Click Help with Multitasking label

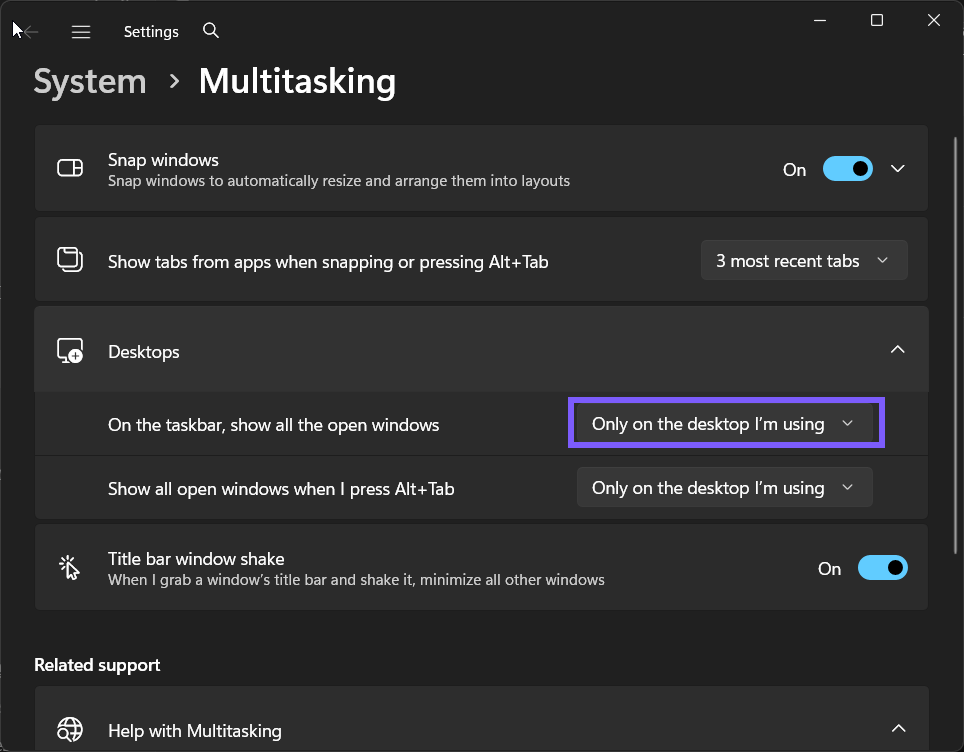pos(195,730)
